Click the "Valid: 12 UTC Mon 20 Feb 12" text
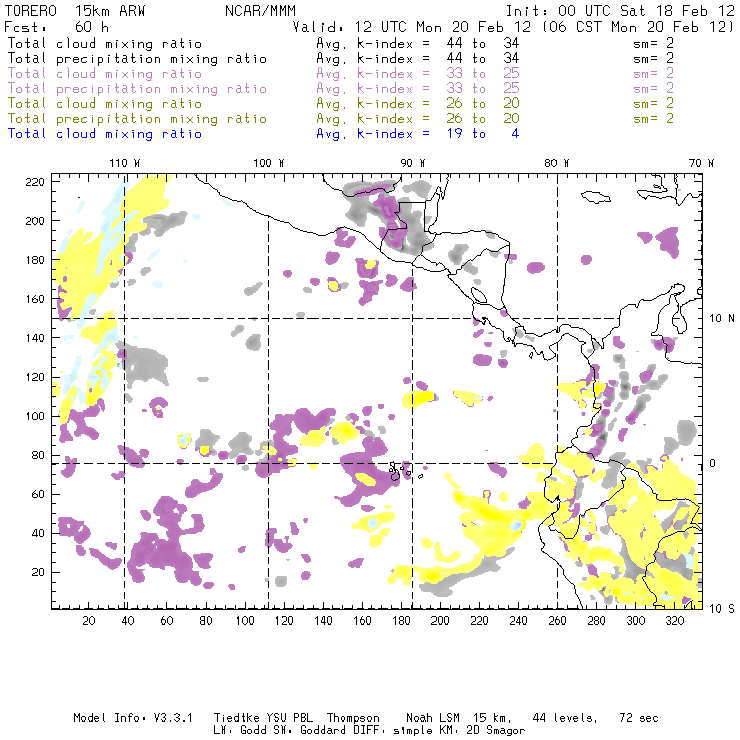Viewport: 740px width, 740px height. (412, 27)
